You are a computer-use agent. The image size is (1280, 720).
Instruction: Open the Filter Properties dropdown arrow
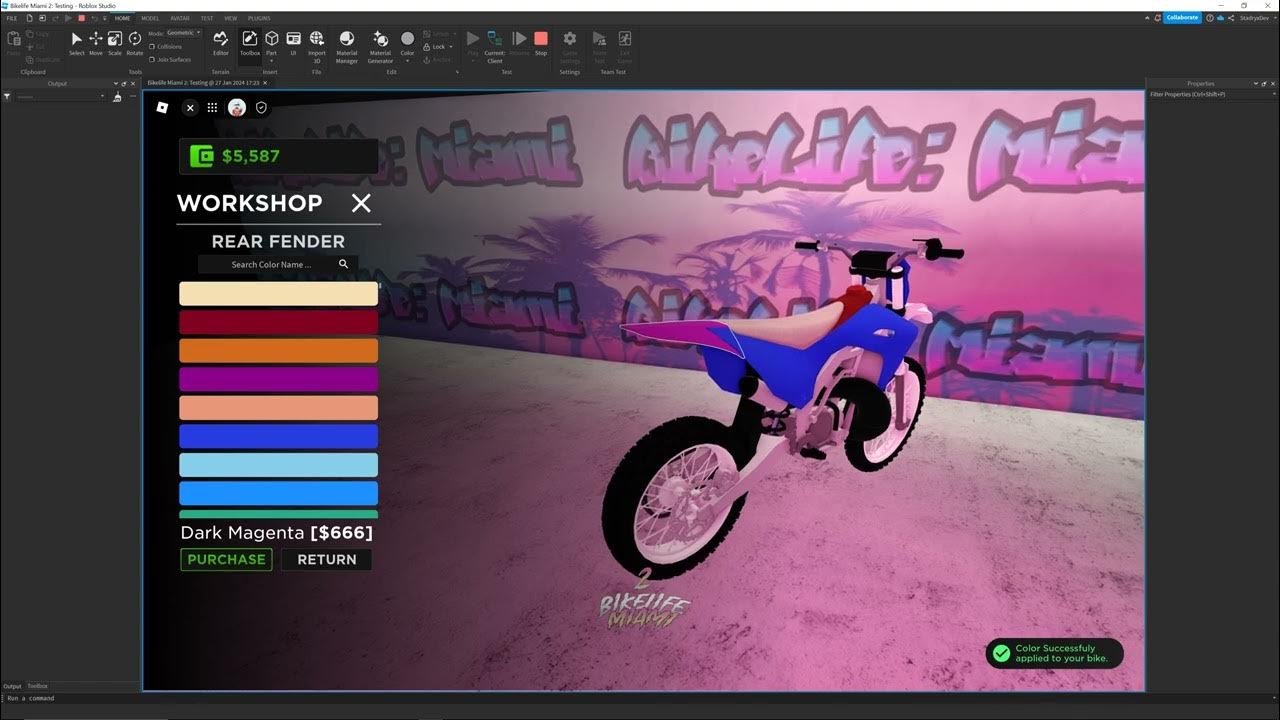1273,94
